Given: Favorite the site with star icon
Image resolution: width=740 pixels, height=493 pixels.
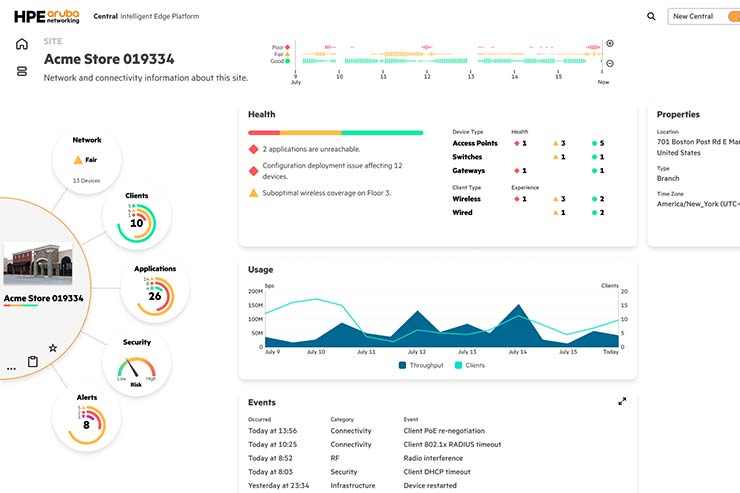Looking at the screenshot, I should [x=53, y=348].
